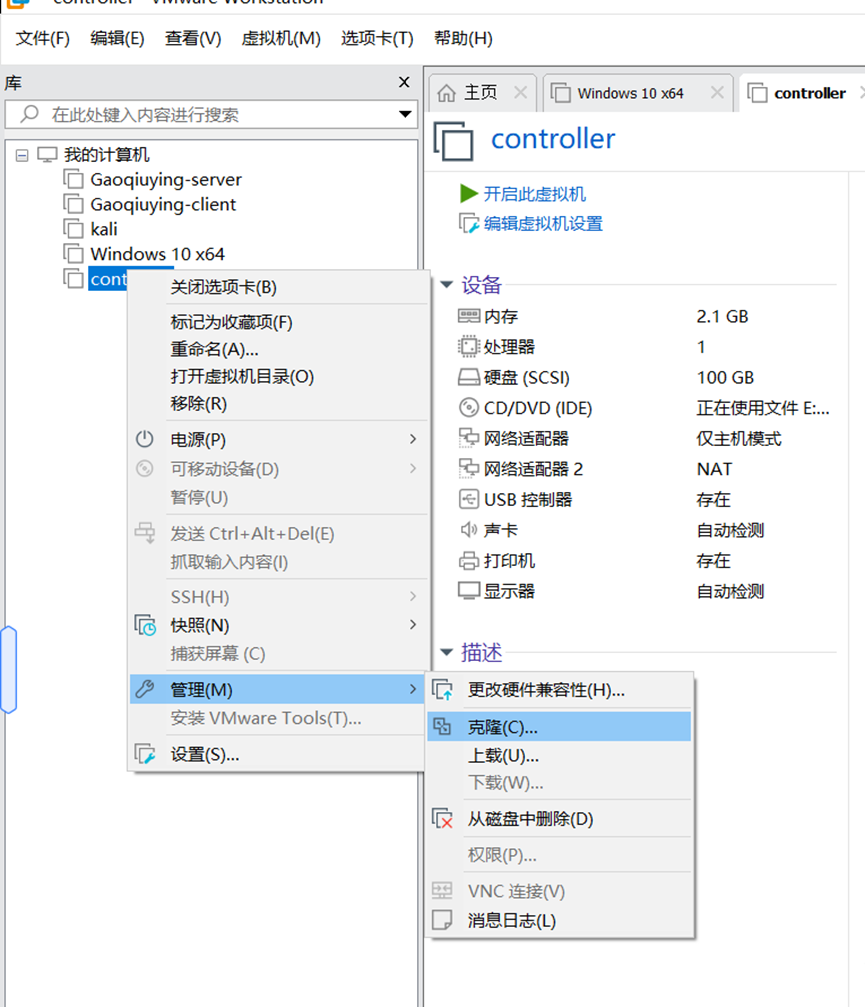Open the 帮助(H) menu
Screen dimensions: 865x1007
(x=463, y=39)
